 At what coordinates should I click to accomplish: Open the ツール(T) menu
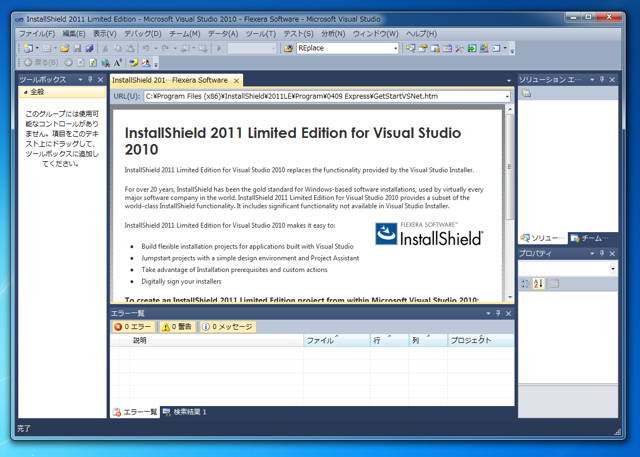click(x=260, y=34)
